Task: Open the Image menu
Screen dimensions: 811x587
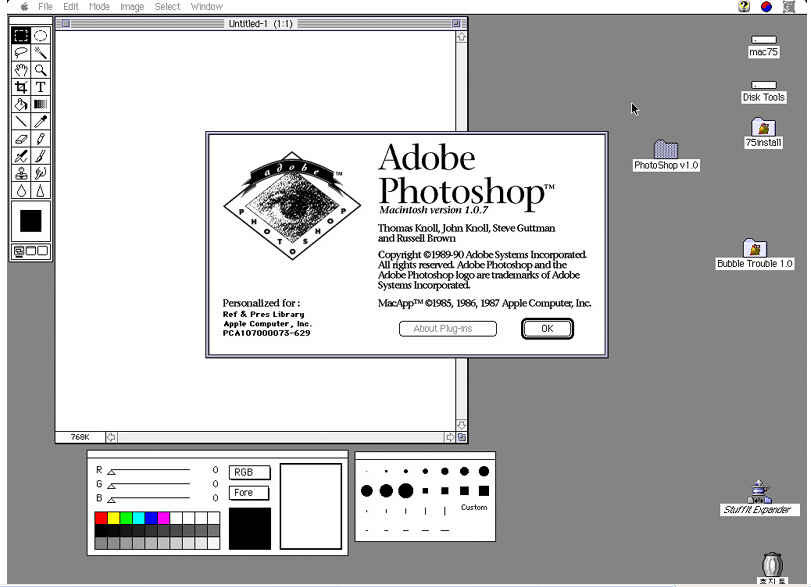Action: tap(132, 7)
